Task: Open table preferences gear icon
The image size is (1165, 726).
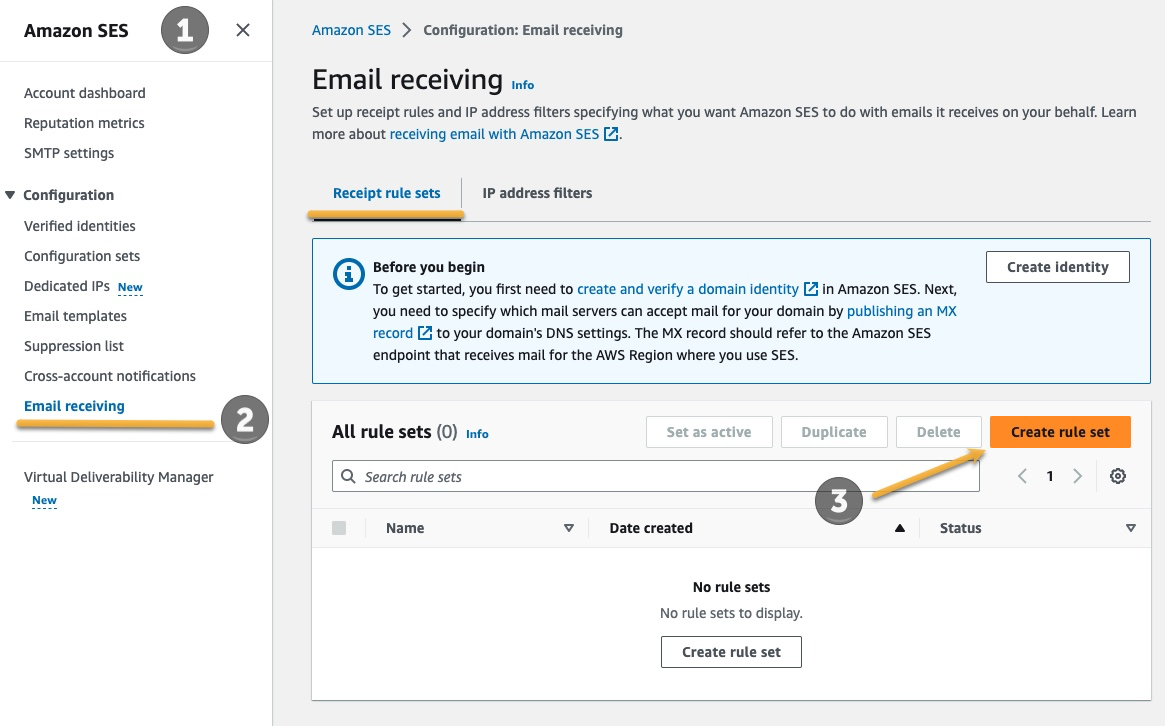Action: 1117,476
